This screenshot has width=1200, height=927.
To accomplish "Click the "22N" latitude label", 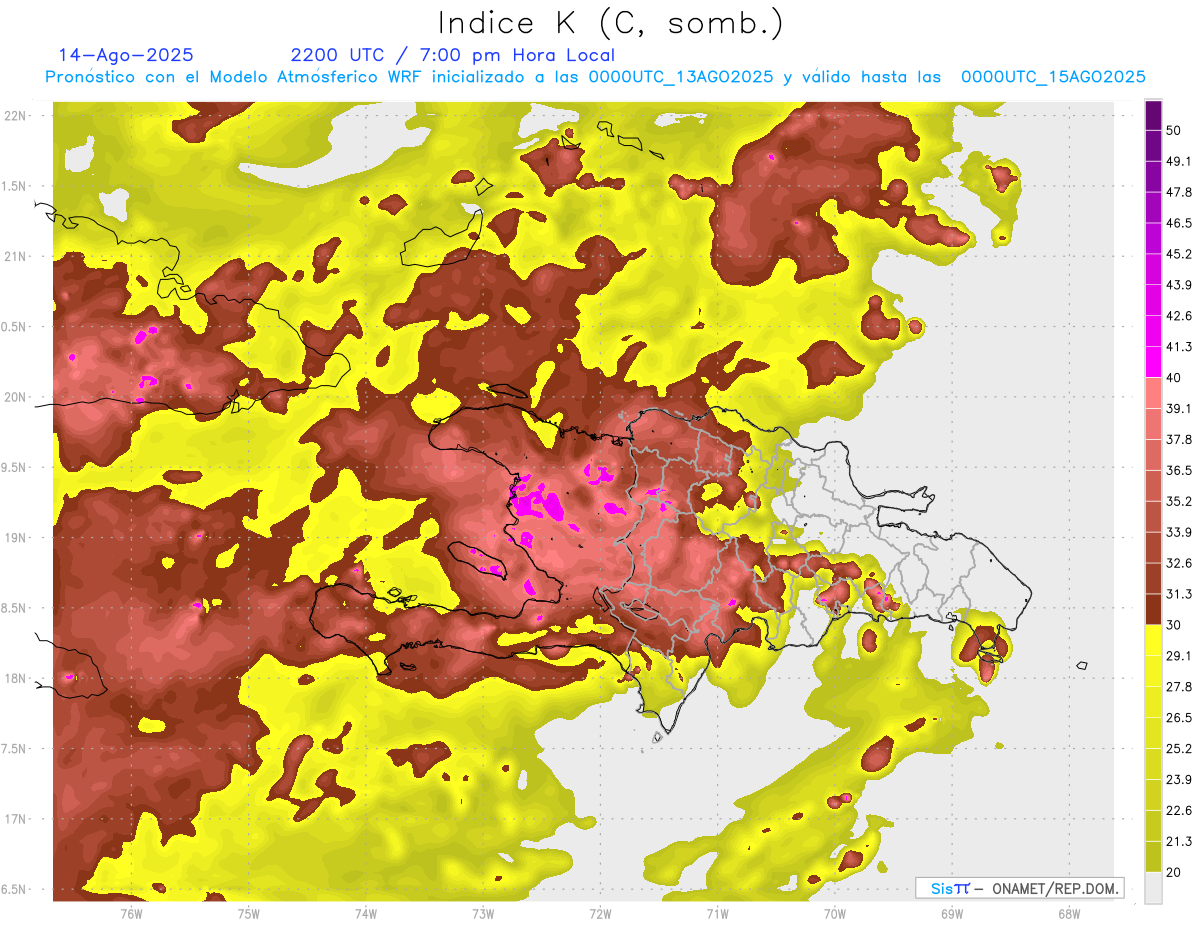I will (15, 115).
